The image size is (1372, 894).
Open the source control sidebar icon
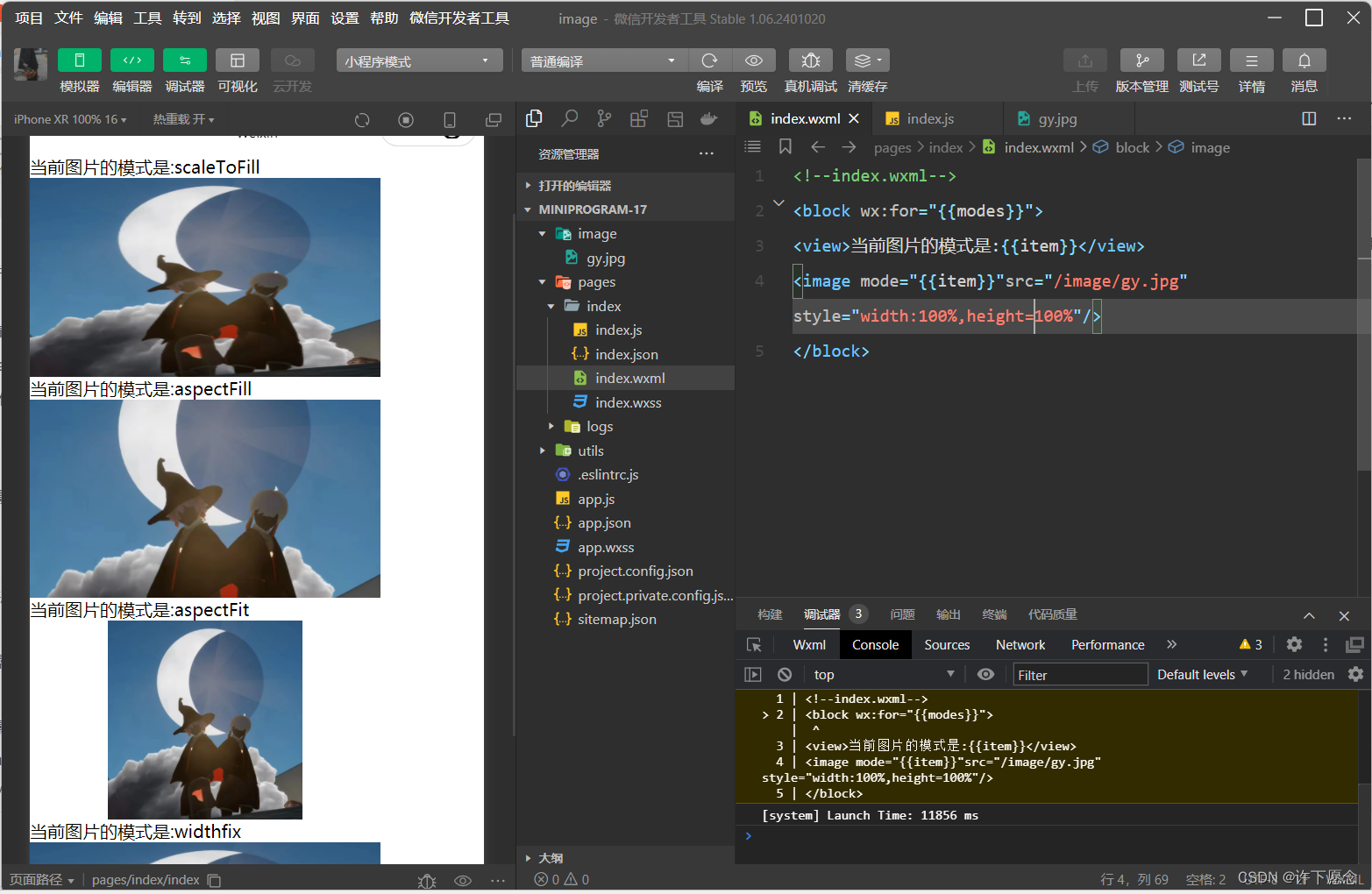(604, 118)
